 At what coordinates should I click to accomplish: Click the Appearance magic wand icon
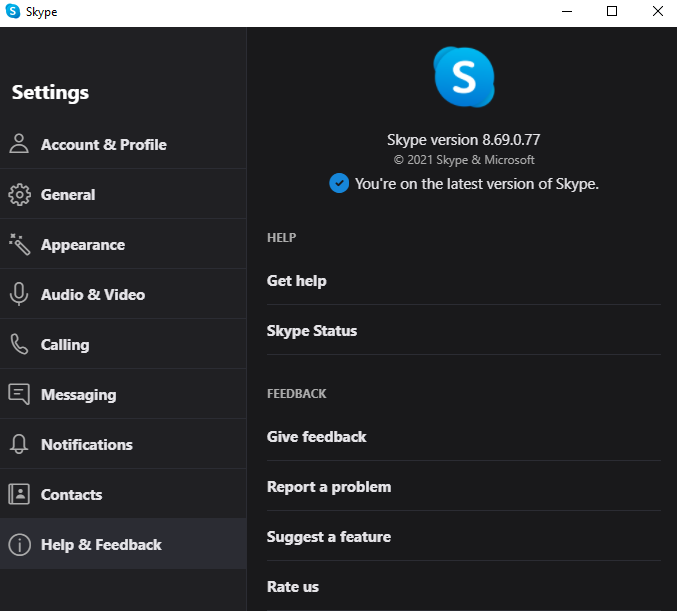[19, 244]
